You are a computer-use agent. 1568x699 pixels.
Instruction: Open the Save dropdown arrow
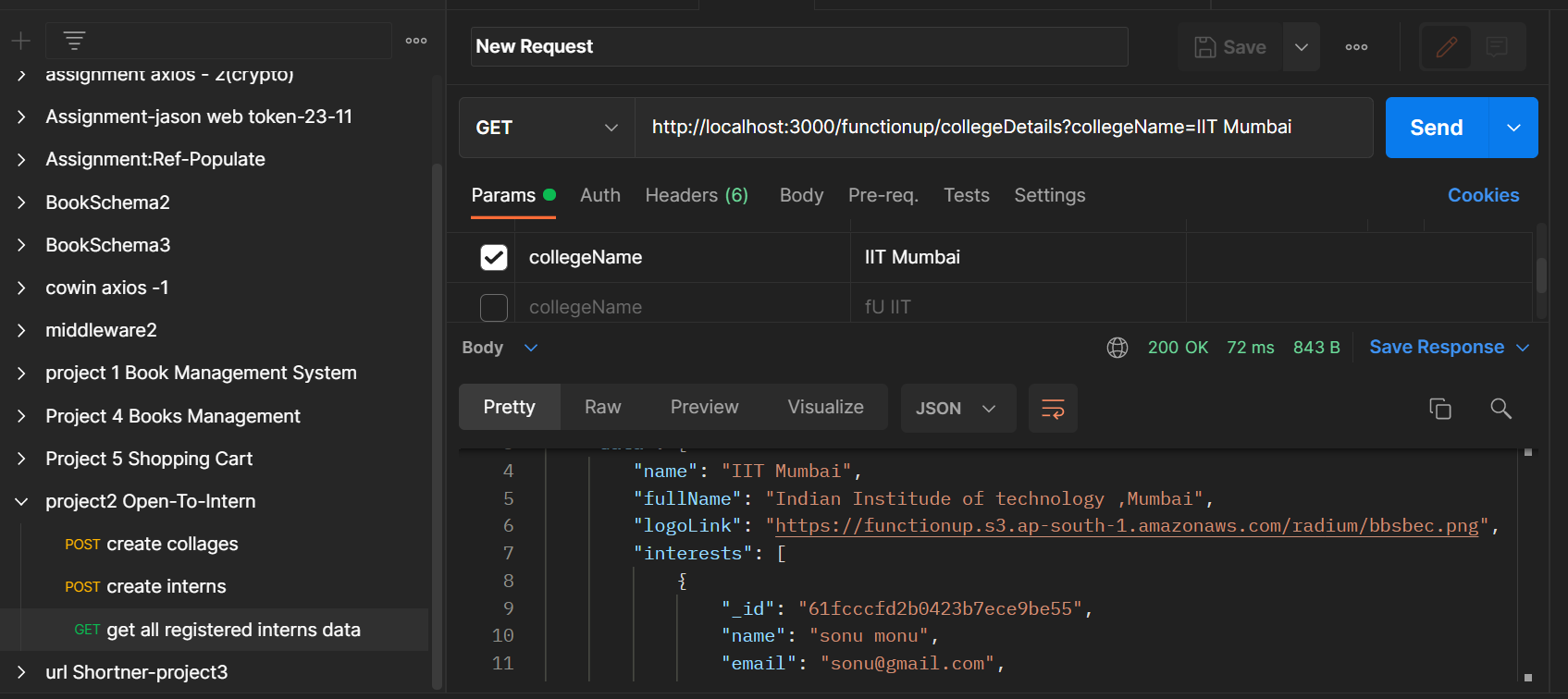[x=1301, y=47]
